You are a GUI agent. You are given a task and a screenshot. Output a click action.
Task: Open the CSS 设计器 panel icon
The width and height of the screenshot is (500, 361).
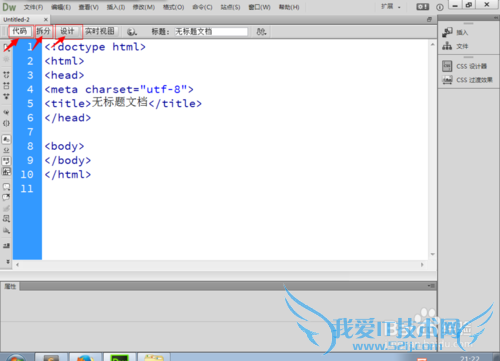coord(447,66)
